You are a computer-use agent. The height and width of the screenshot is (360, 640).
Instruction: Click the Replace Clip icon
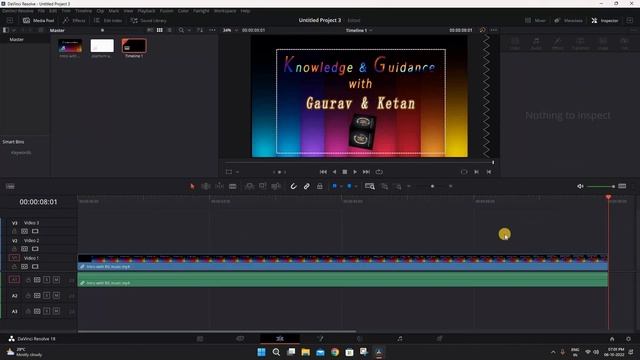[x=276, y=187]
